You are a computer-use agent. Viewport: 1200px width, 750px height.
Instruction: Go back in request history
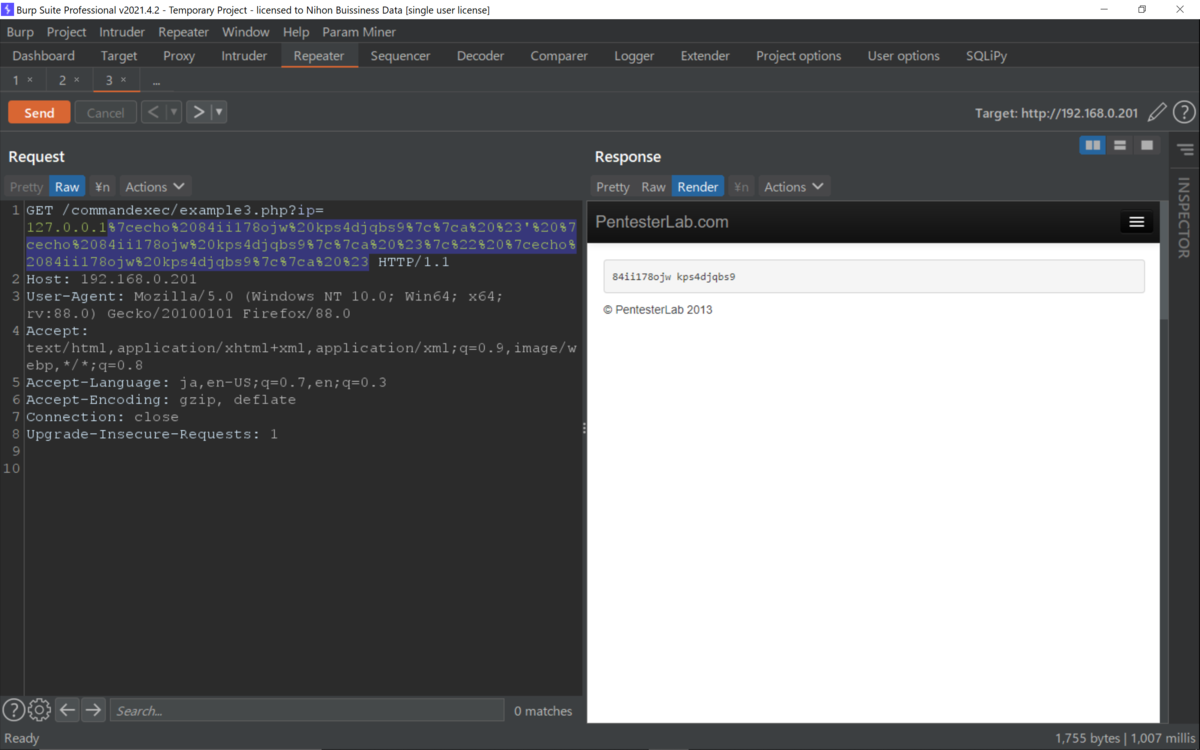(153, 112)
